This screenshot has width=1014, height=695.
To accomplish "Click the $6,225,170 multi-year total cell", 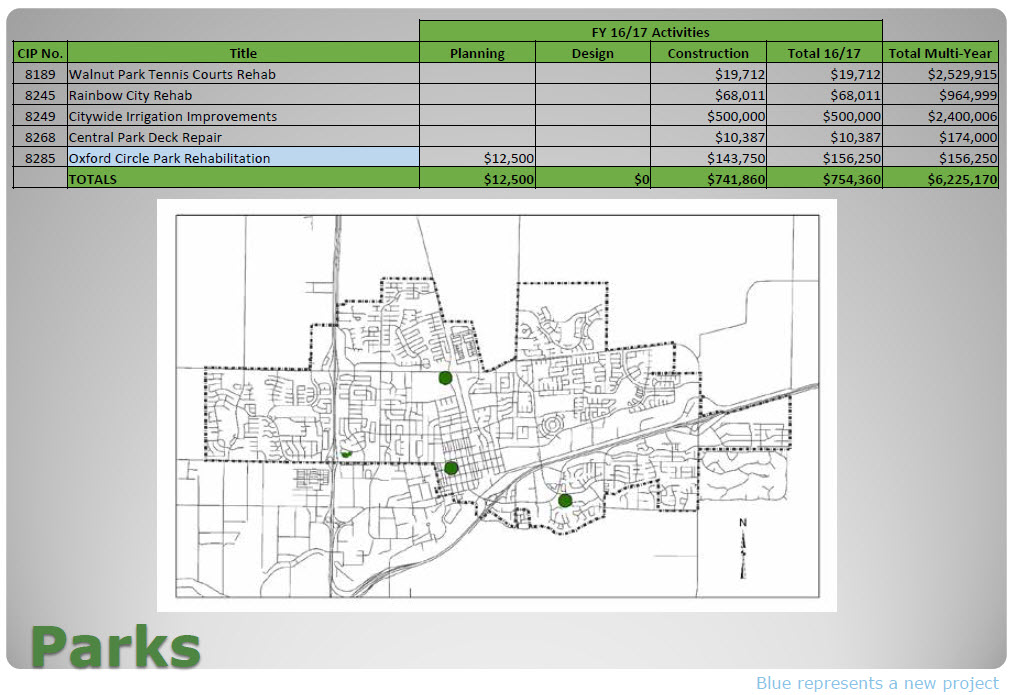I will (940, 179).
